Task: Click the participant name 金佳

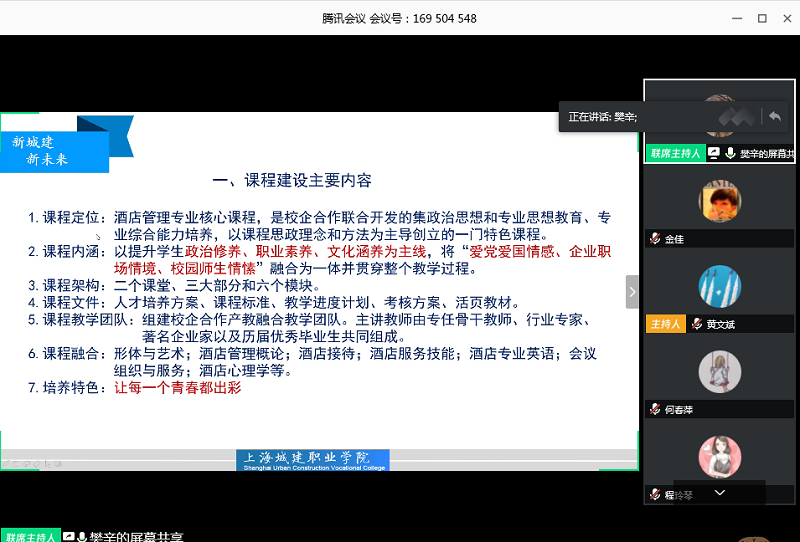Action: (x=674, y=239)
